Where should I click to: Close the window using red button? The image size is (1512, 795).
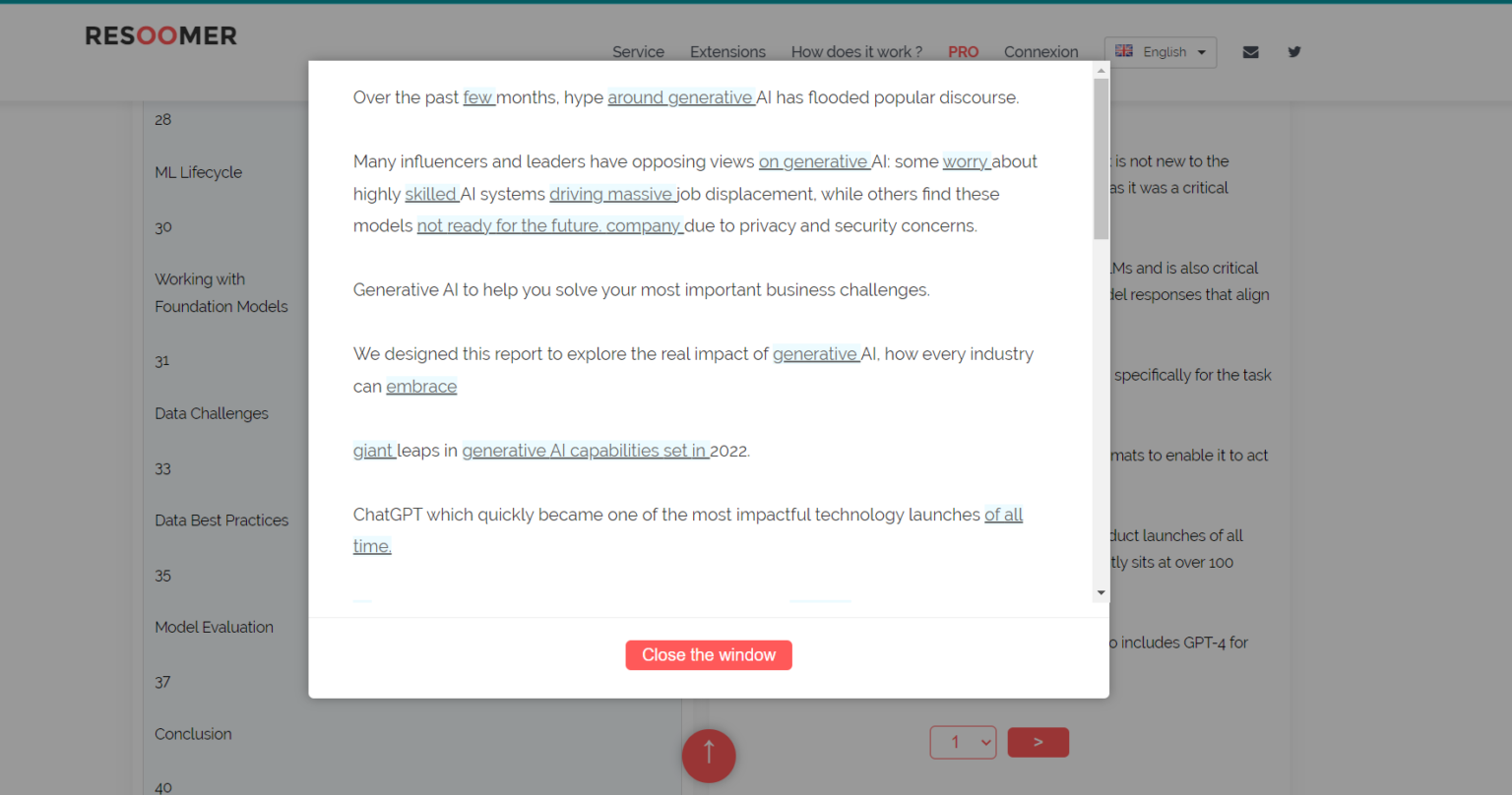point(709,655)
